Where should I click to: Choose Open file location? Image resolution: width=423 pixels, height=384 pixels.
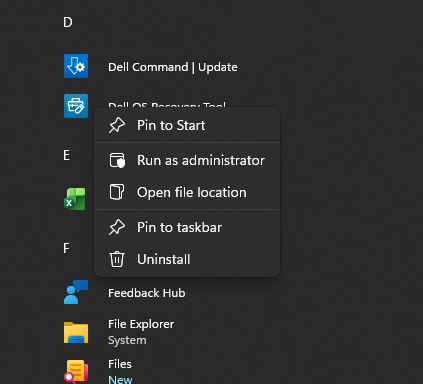(187, 192)
